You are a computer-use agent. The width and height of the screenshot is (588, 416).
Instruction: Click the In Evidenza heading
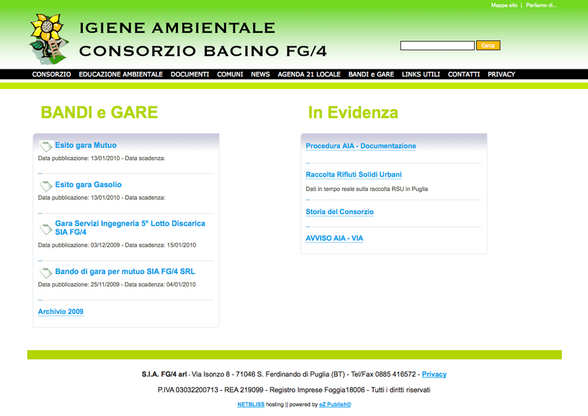point(353,112)
